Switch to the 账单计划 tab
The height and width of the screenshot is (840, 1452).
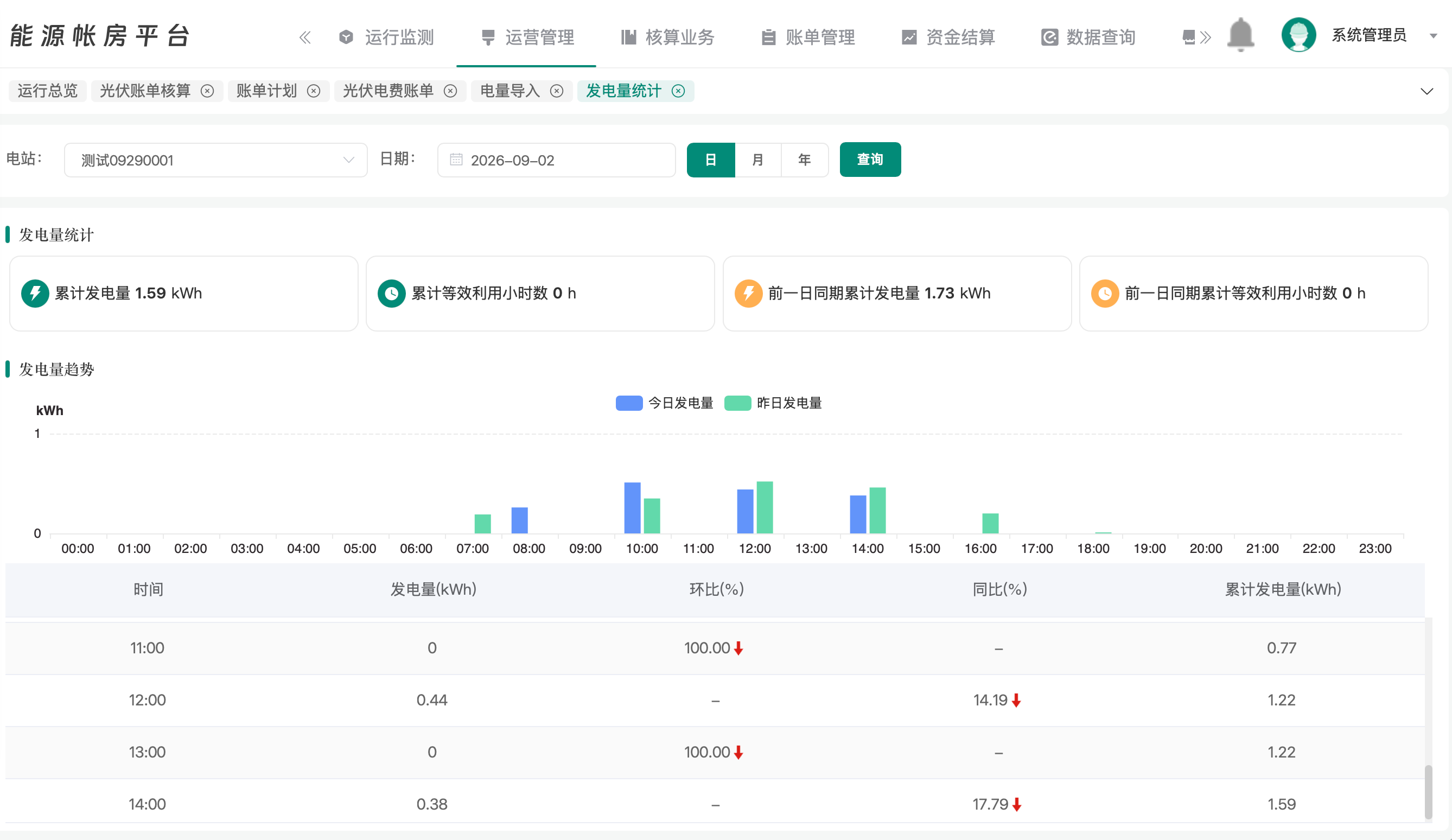(x=266, y=91)
